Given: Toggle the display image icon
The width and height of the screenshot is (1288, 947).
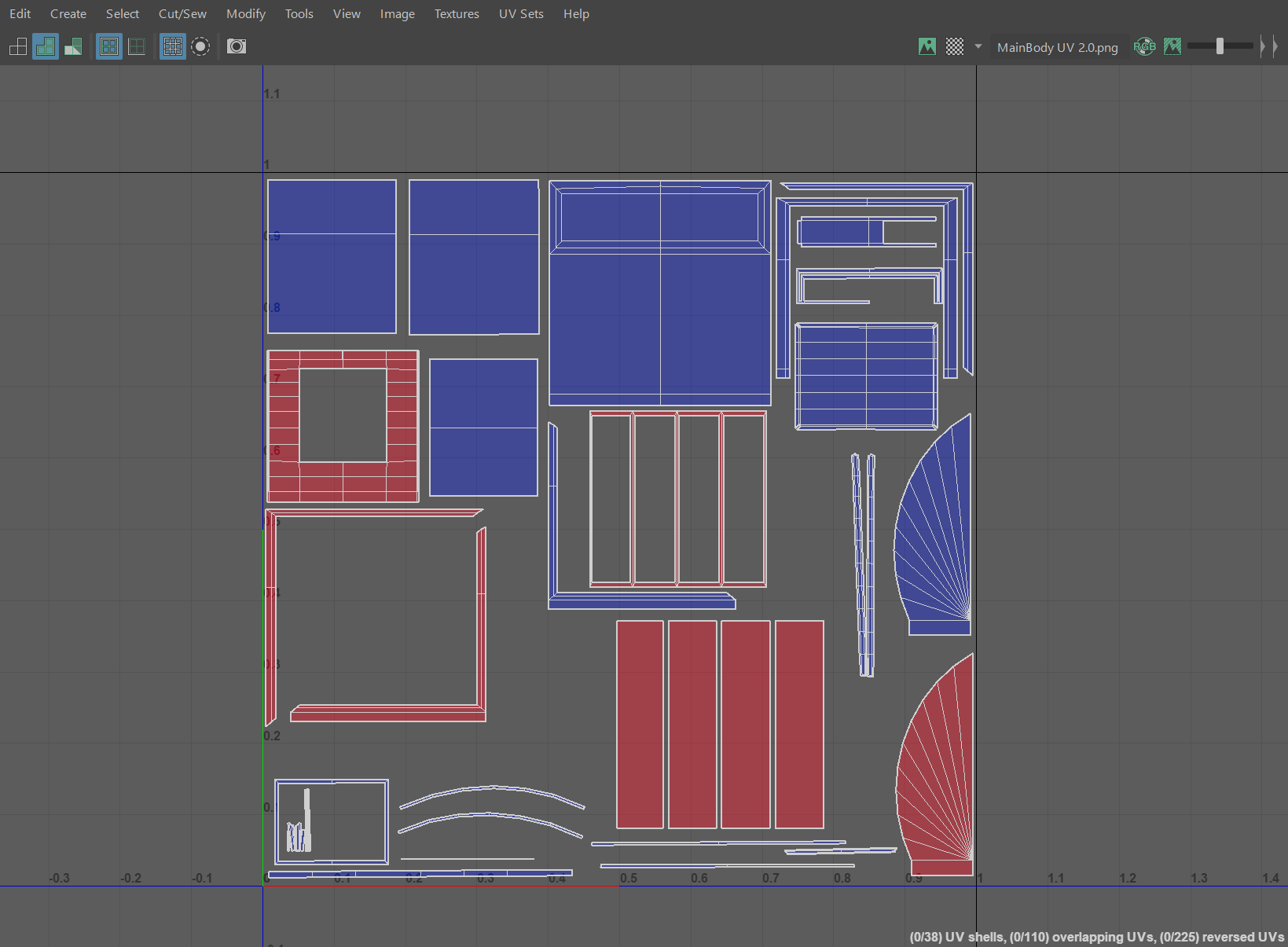Looking at the screenshot, I should (x=927, y=46).
